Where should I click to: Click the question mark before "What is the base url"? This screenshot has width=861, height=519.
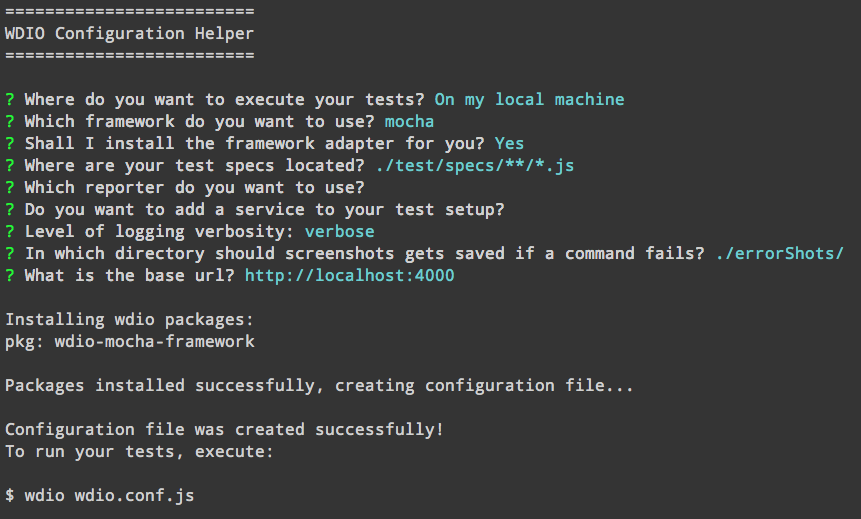point(10,275)
